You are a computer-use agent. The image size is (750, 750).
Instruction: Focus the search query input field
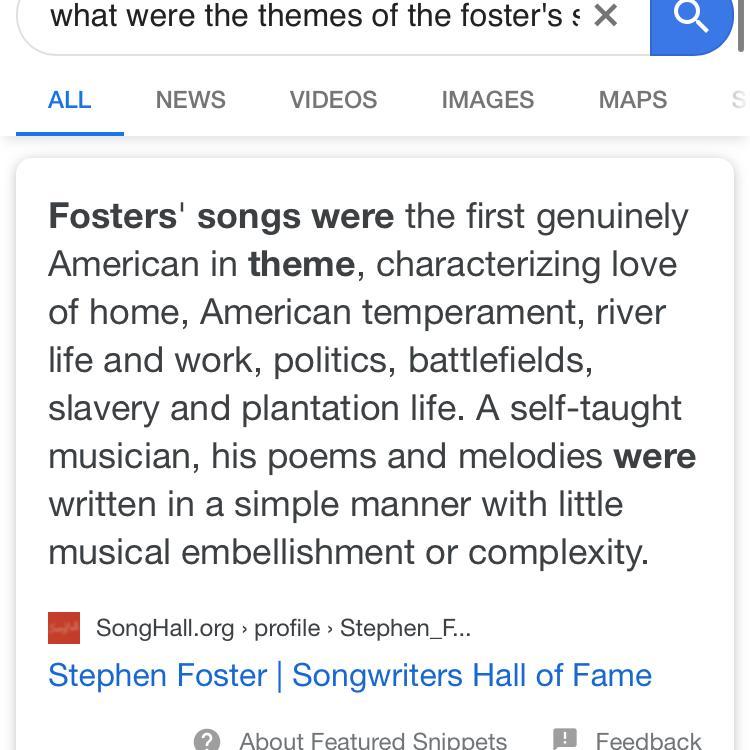click(310, 16)
